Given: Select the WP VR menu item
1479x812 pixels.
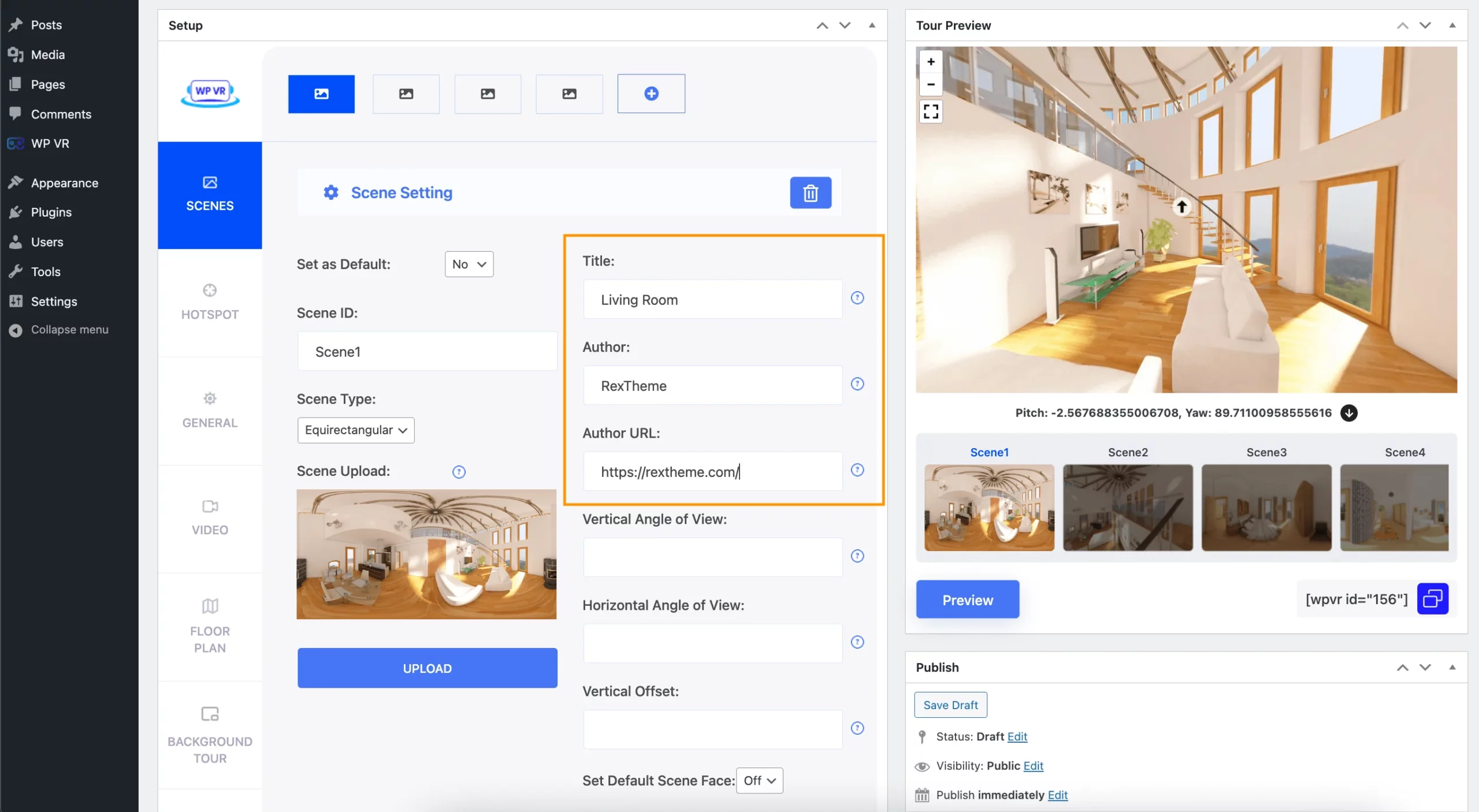Looking at the screenshot, I should tap(49, 144).
